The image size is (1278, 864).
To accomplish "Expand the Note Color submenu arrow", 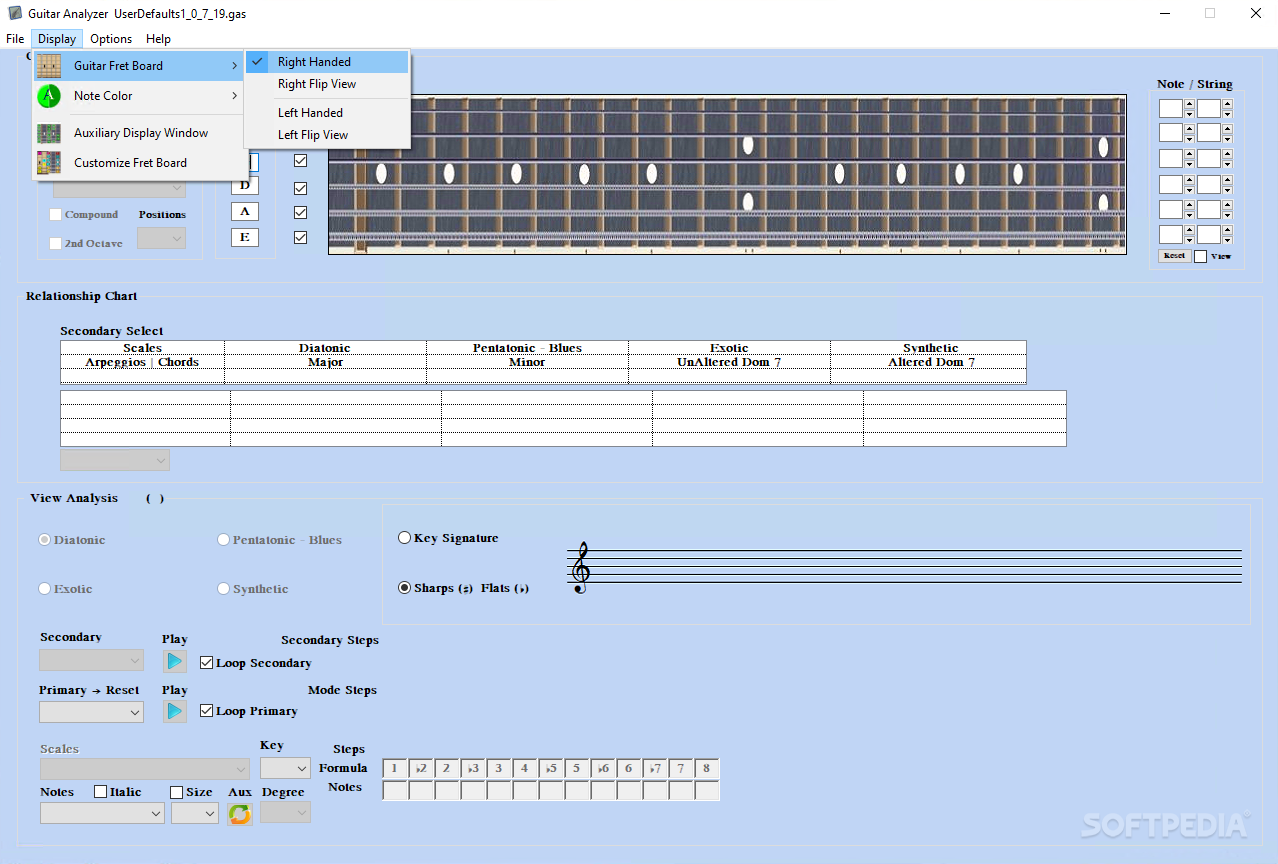I will tap(235, 96).
